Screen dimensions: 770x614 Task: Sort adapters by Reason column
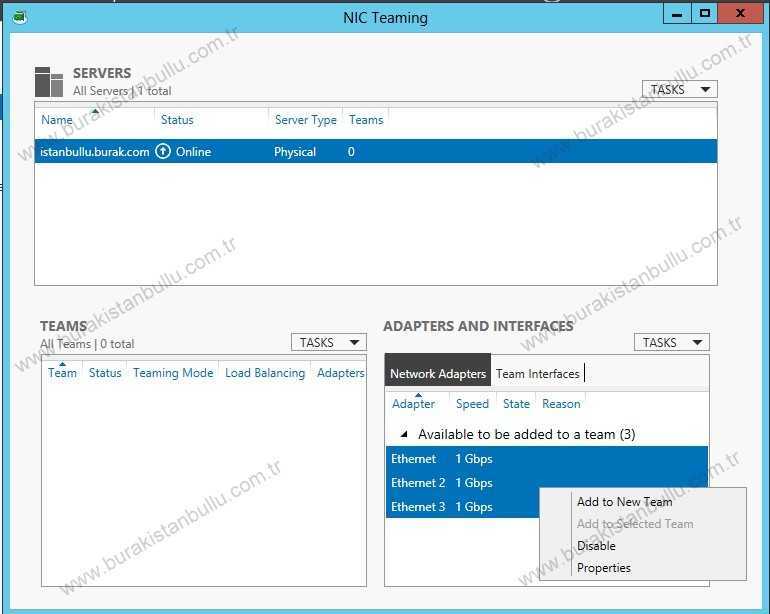coord(561,404)
